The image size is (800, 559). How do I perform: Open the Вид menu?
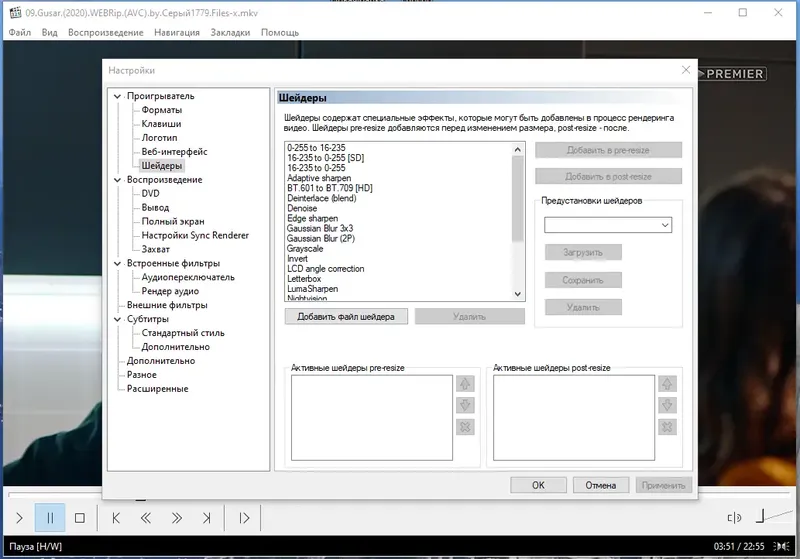click(x=49, y=33)
